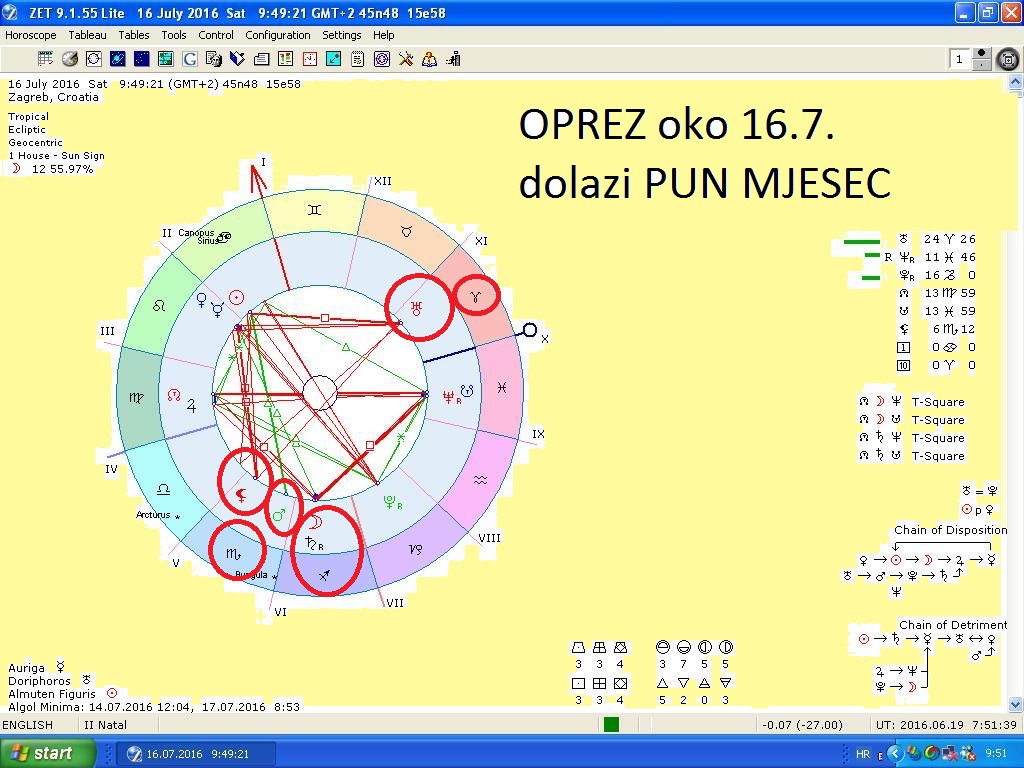The height and width of the screenshot is (768, 1024).
Task: Click the chart number input field
Action: [960, 59]
